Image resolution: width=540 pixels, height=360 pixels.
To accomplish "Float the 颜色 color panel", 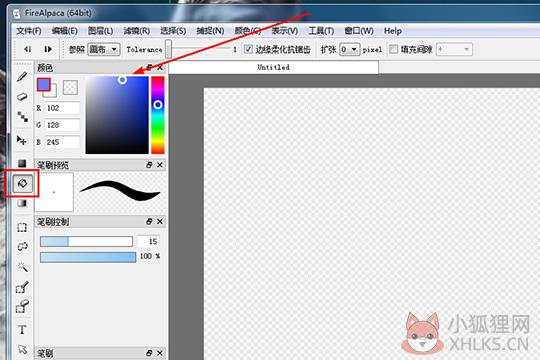I will [149, 68].
